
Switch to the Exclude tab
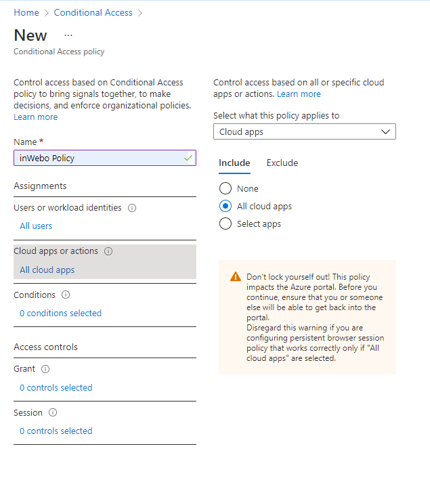[282, 163]
